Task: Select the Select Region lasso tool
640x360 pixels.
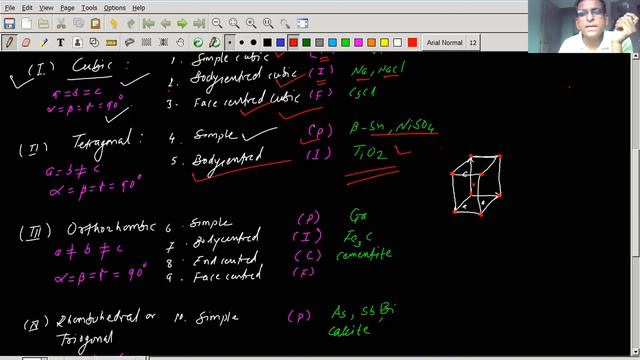Action: (129, 42)
